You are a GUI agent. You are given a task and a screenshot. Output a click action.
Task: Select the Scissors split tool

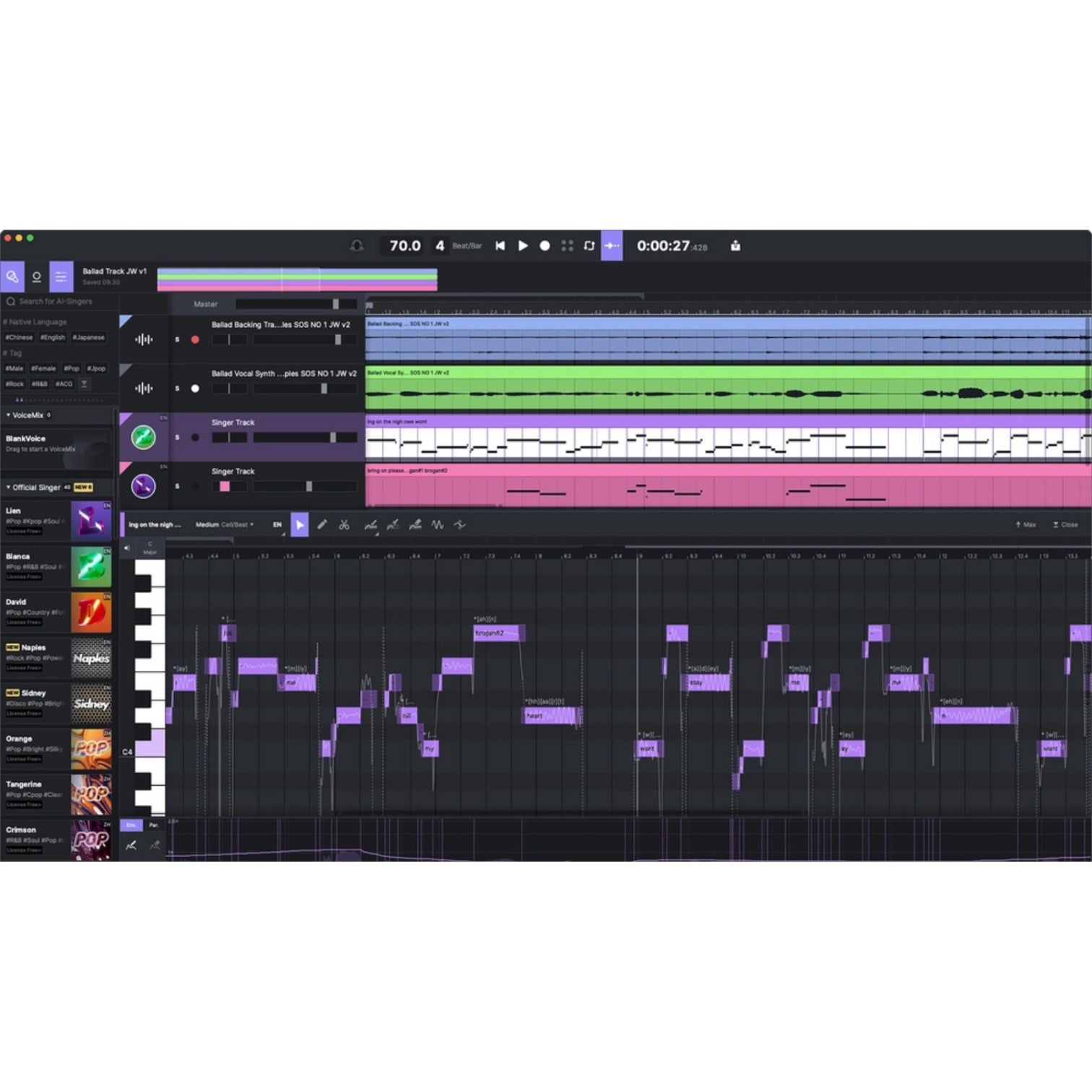pyautogui.click(x=344, y=525)
